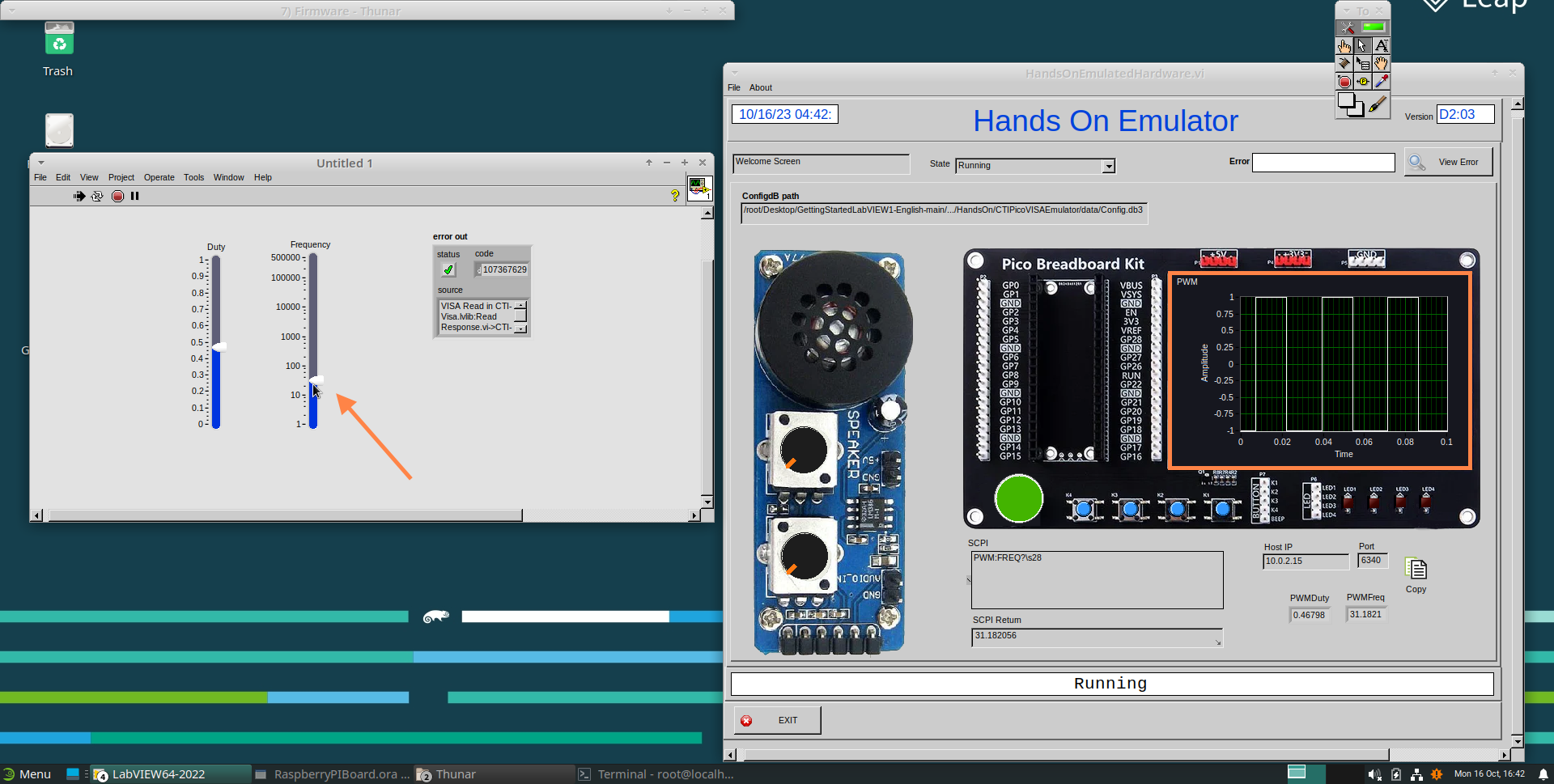Open the File menu in Untitled 1

click(x=40, y=177)
